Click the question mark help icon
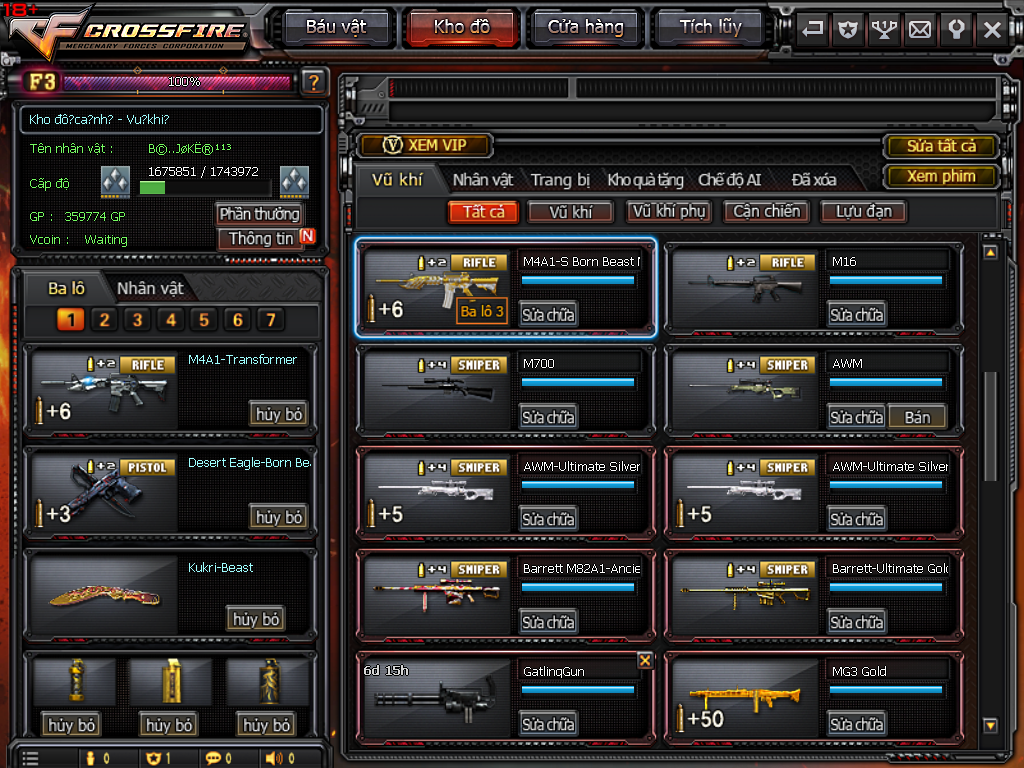1024x768 pixels. point(313,82)
